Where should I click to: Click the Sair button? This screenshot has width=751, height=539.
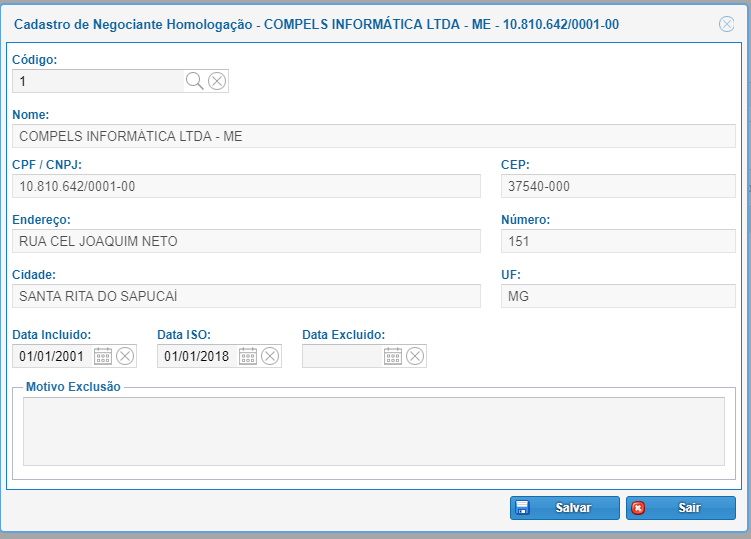pyautogui.click(x=681, y=508)
